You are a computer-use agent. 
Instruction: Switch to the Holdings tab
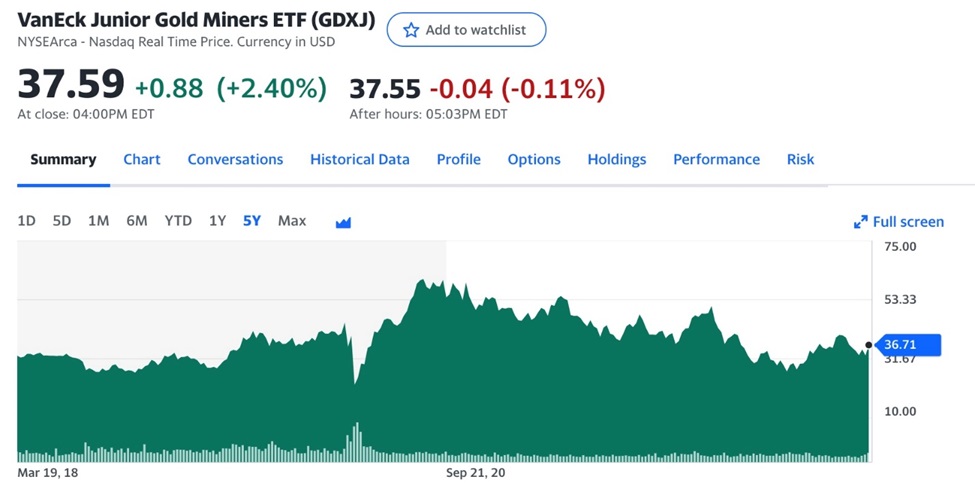tap(617, 159)
